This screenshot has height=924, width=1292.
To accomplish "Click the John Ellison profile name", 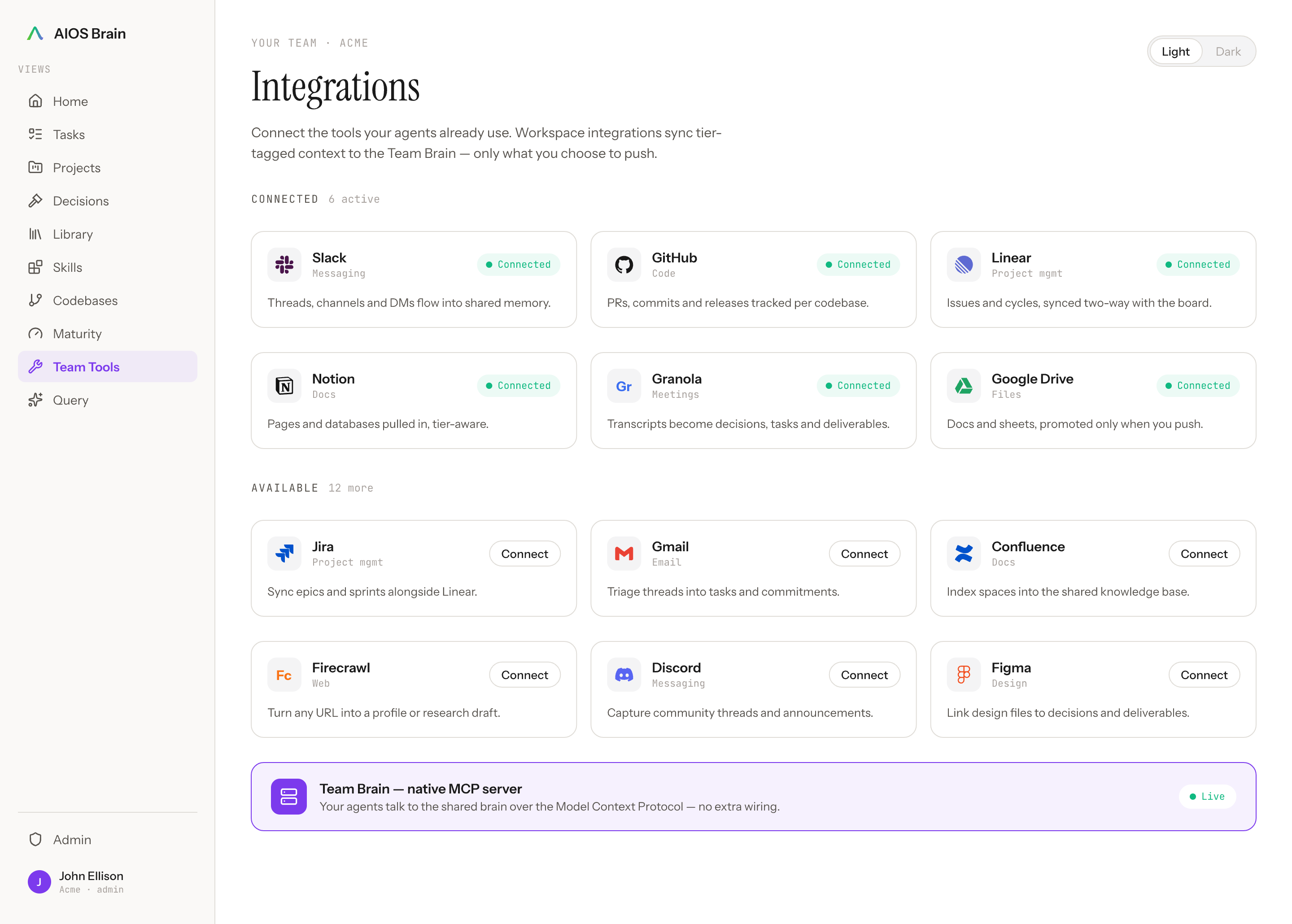I will (x=91, y=876).
